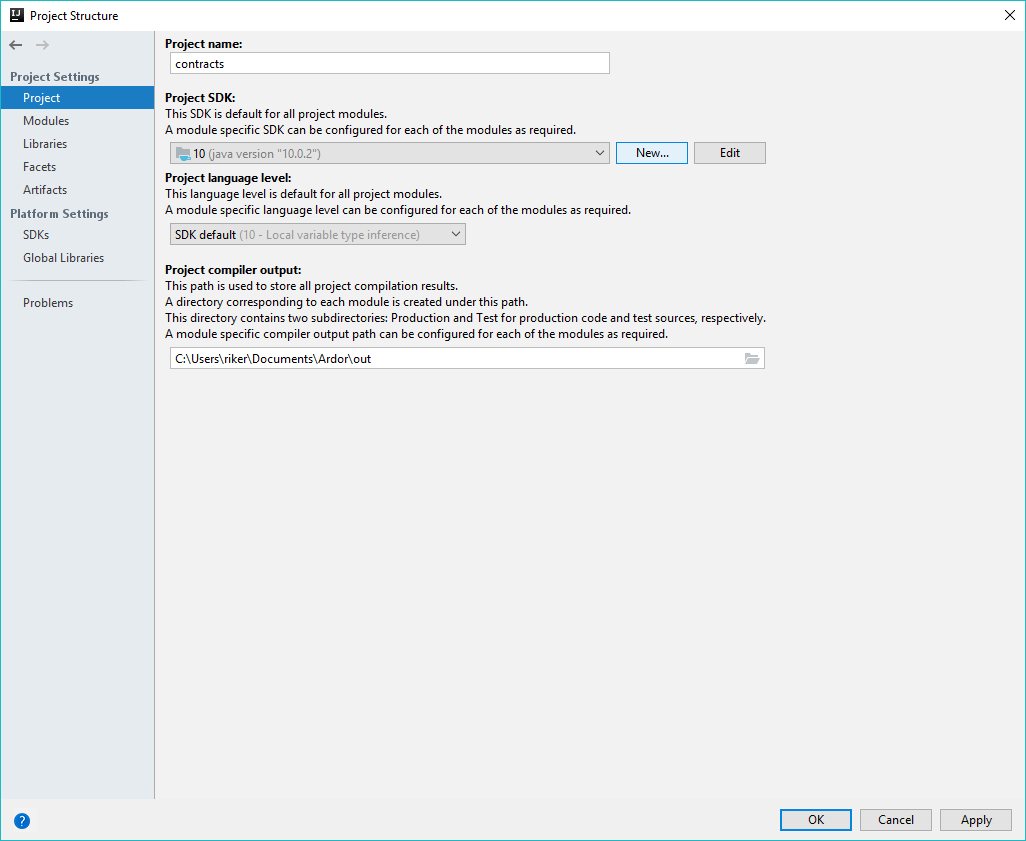View the Problems list

coord(48,303)
